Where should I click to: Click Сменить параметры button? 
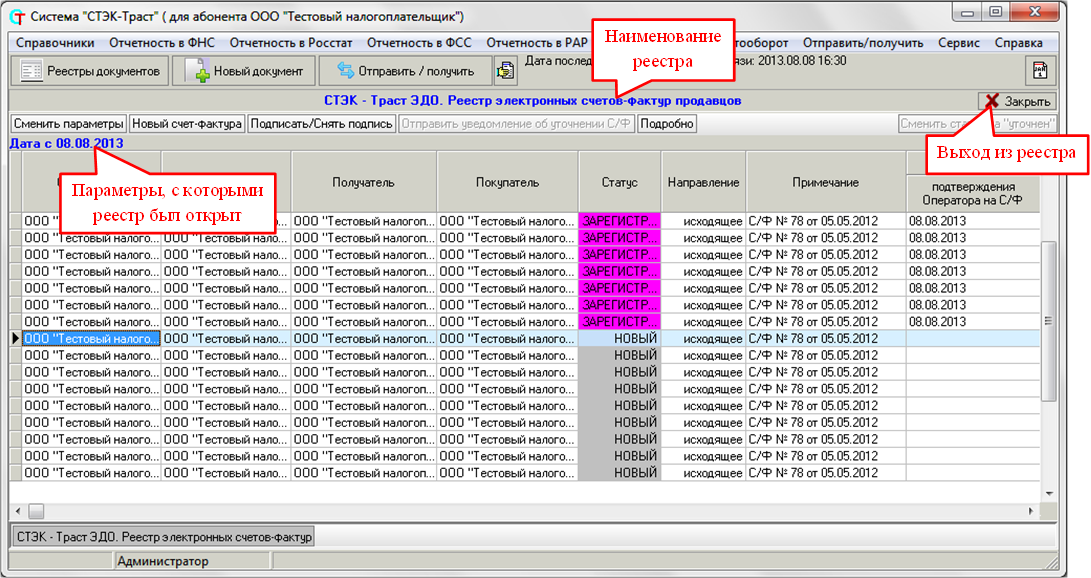68,124
